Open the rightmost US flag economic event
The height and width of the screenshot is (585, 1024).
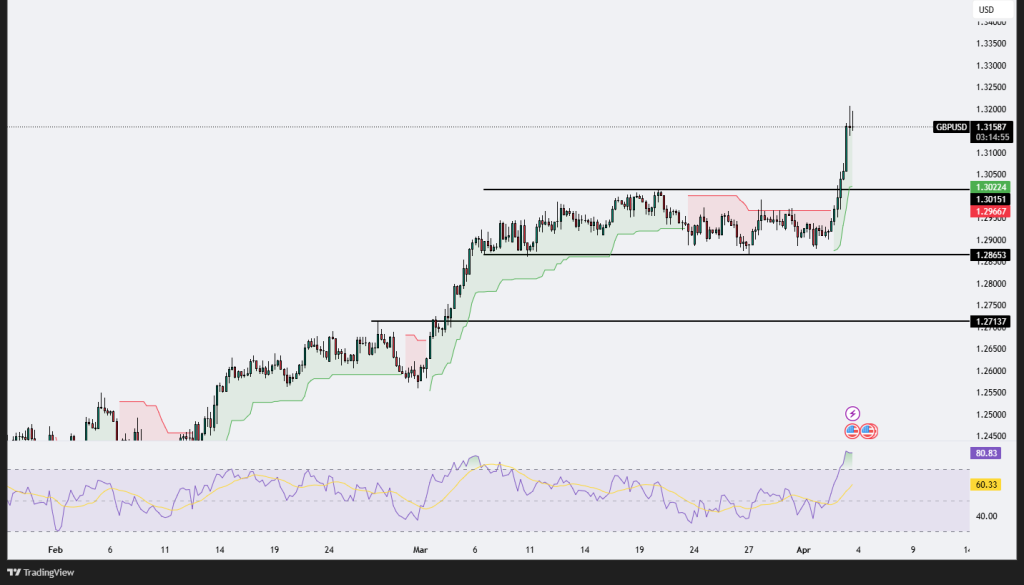(x=869, y=431)
